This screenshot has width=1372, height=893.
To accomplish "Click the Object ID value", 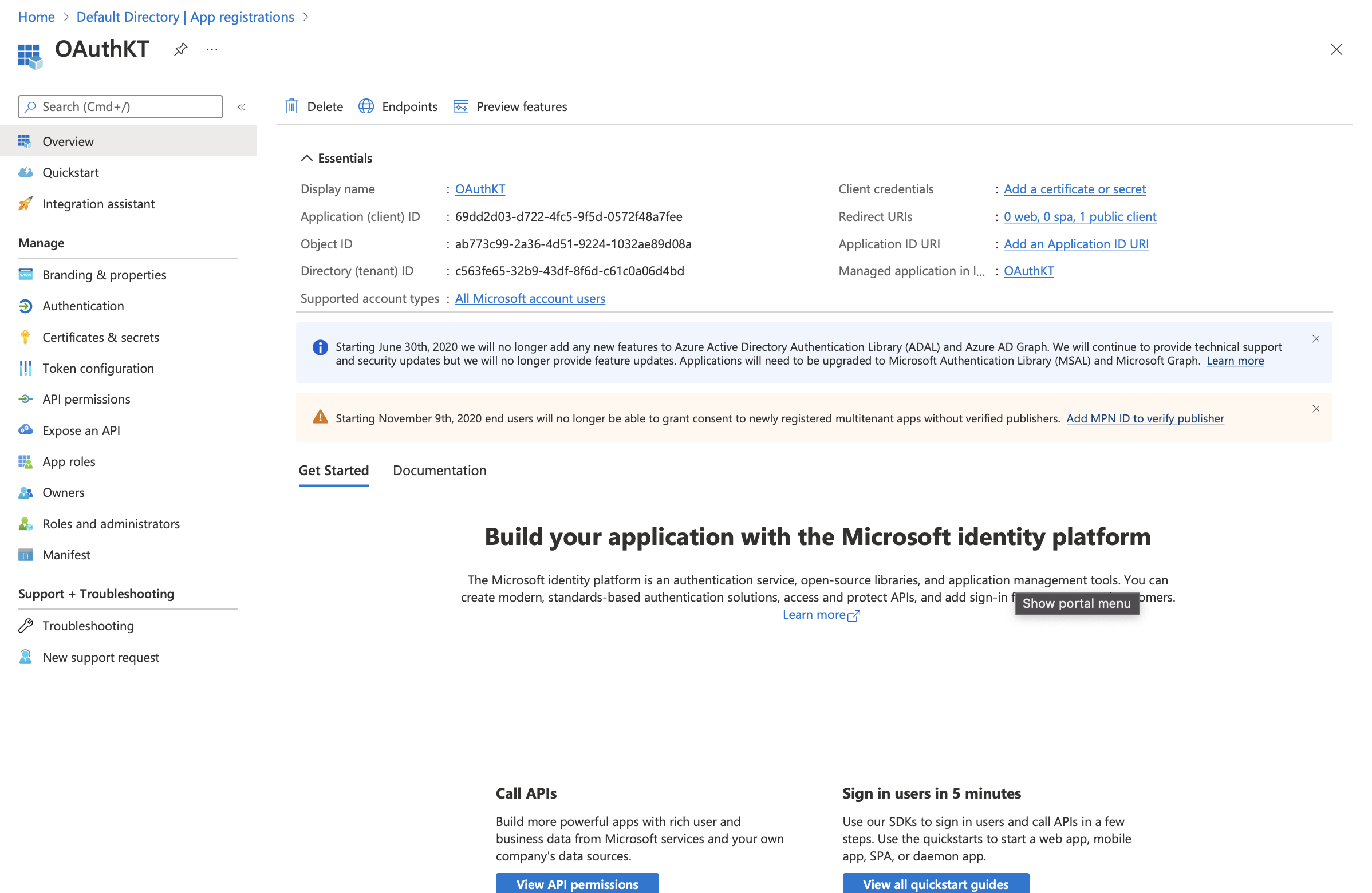I will click(x=573, y=244).
